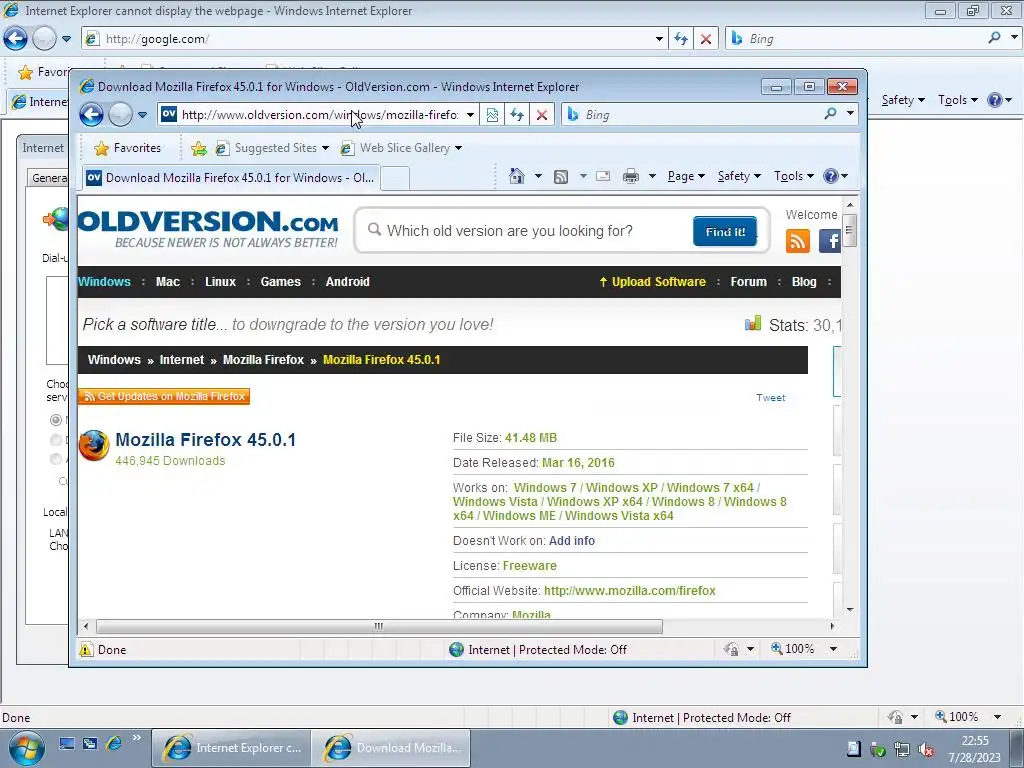Open Tools menu in background IE window
This screenshot has height=768, width=1024.
pyautogui.click(x=957, y=100)
